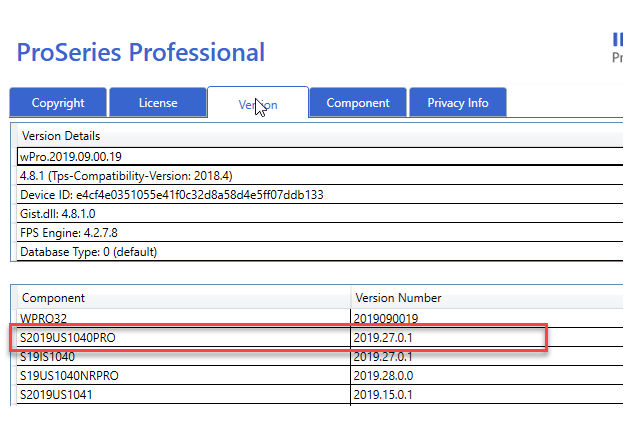The image size is (637, 427).
Task: Click the Database Type row
Action: pos(89,252)
